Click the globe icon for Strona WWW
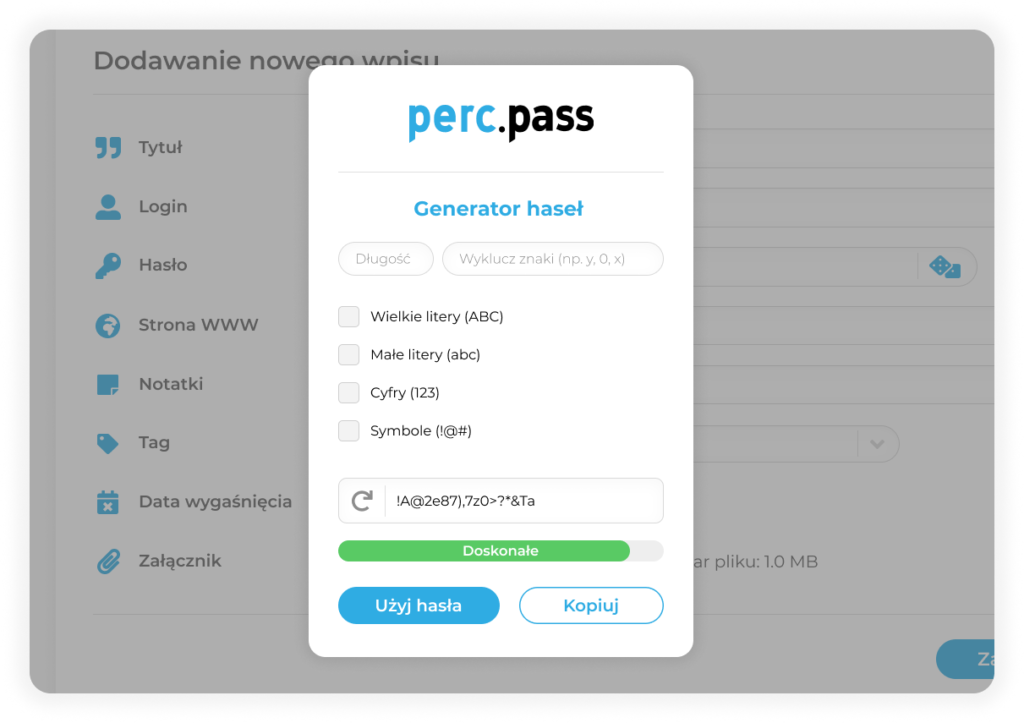This screenshot has width=1024, height=723. [x=107, y=324]
